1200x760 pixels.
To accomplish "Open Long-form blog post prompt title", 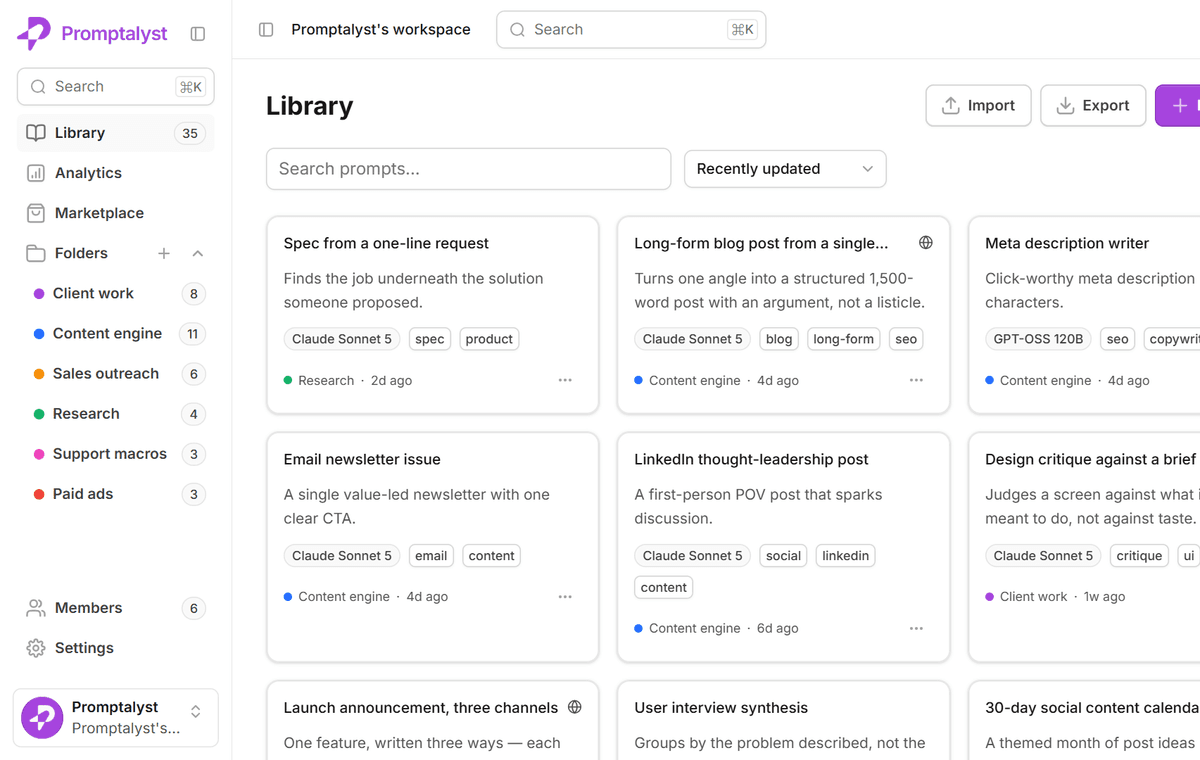I will [x=761, y=243].
